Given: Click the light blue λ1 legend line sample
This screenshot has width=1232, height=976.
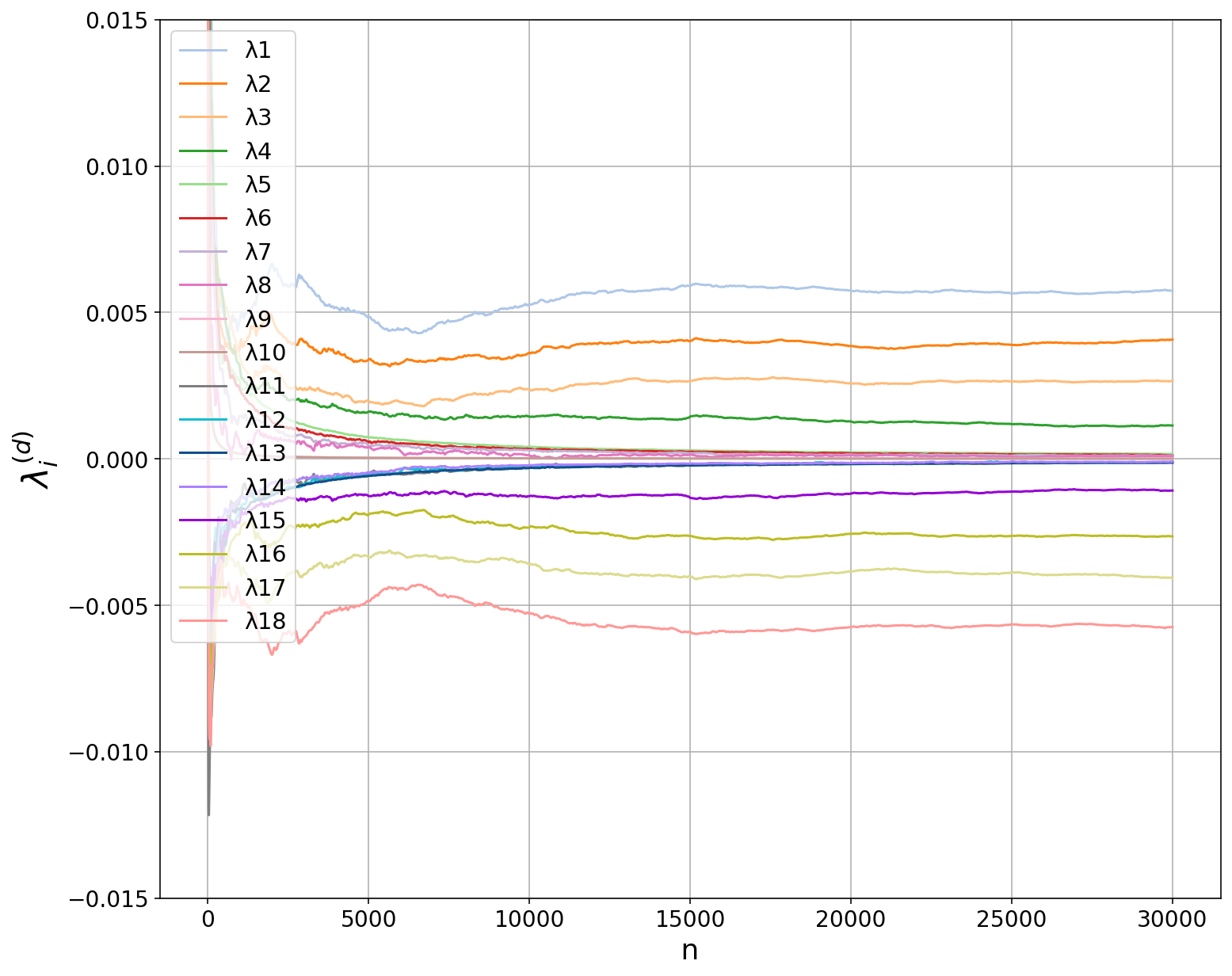Looking at the screenshot, I should (x=203, y=51).
